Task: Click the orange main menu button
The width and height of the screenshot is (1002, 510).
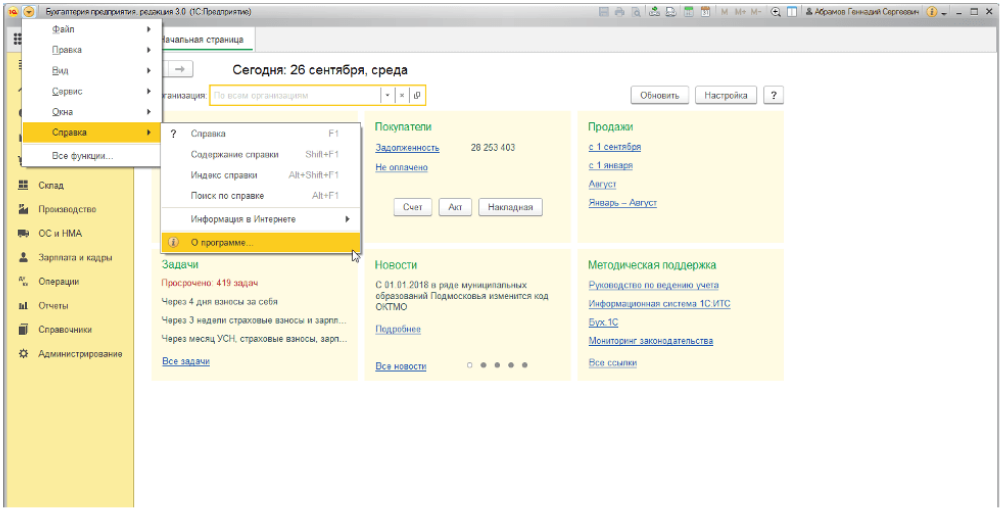Action: pos(29,11)
